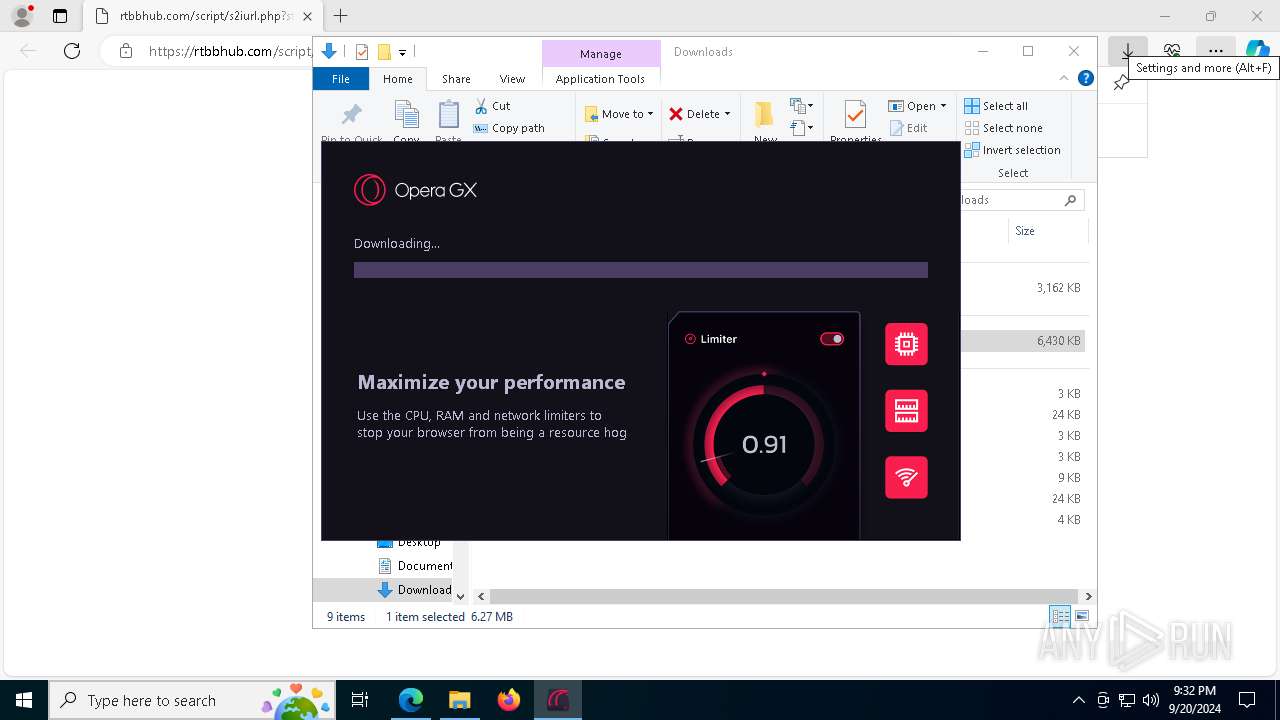Viewport: 1280px width, 720px height.
Task: Click the network limiter Wi-Fi icon
Action: [906, 478]
